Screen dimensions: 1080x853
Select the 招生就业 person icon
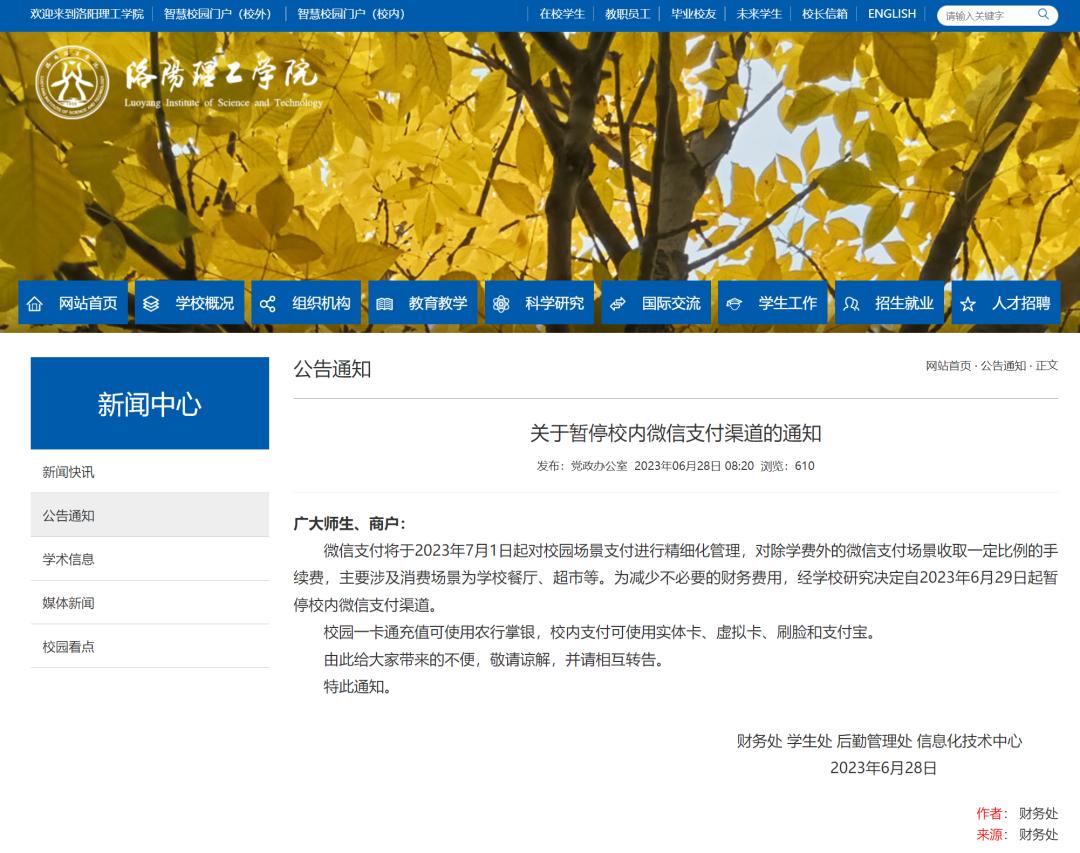coord(851,302)
